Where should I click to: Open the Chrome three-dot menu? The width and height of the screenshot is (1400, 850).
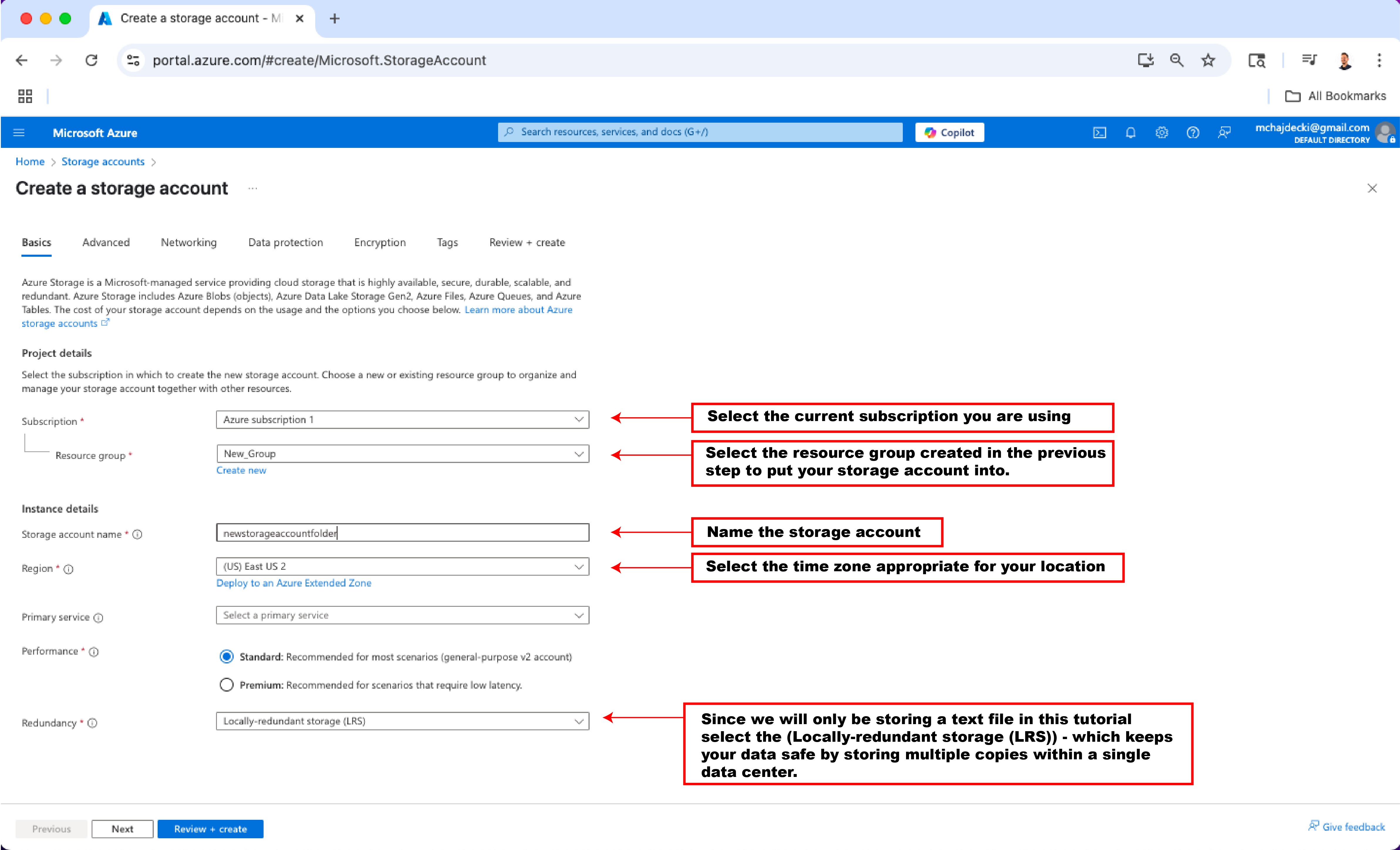pos(1379,60)
